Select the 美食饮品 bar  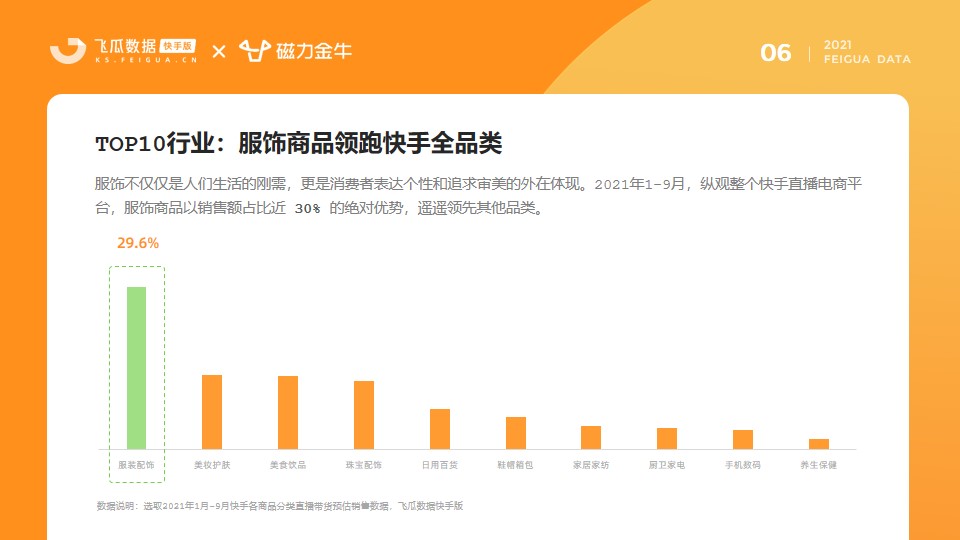tap(288, 413)
